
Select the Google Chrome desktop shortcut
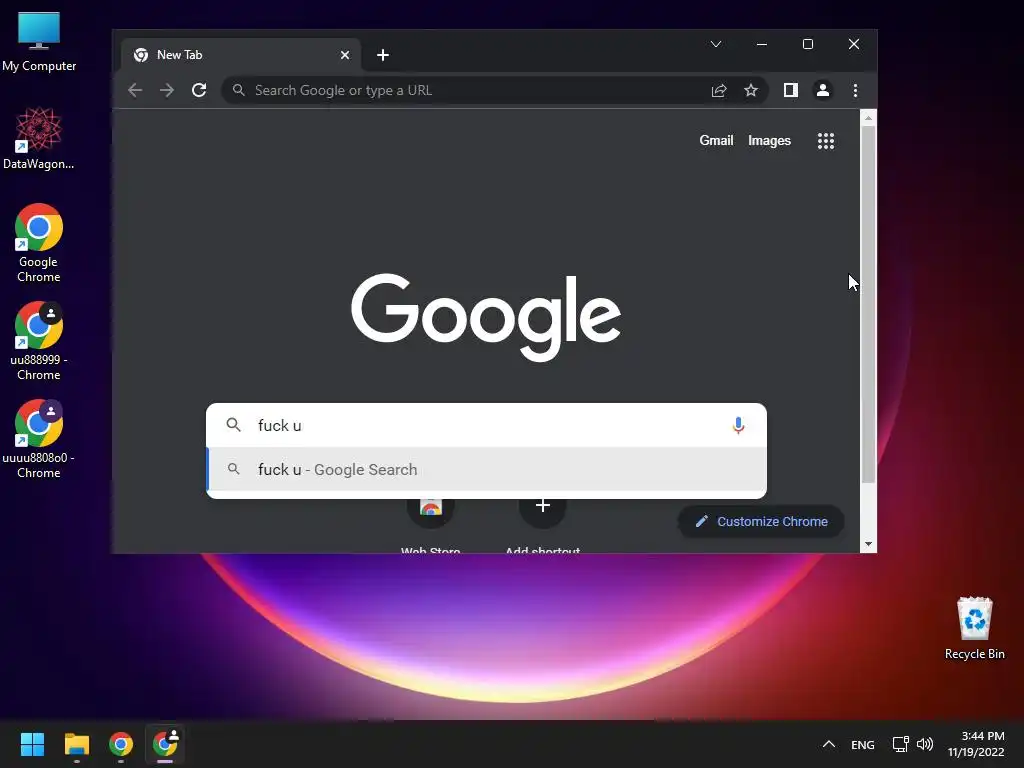click(x=39, y=243)
